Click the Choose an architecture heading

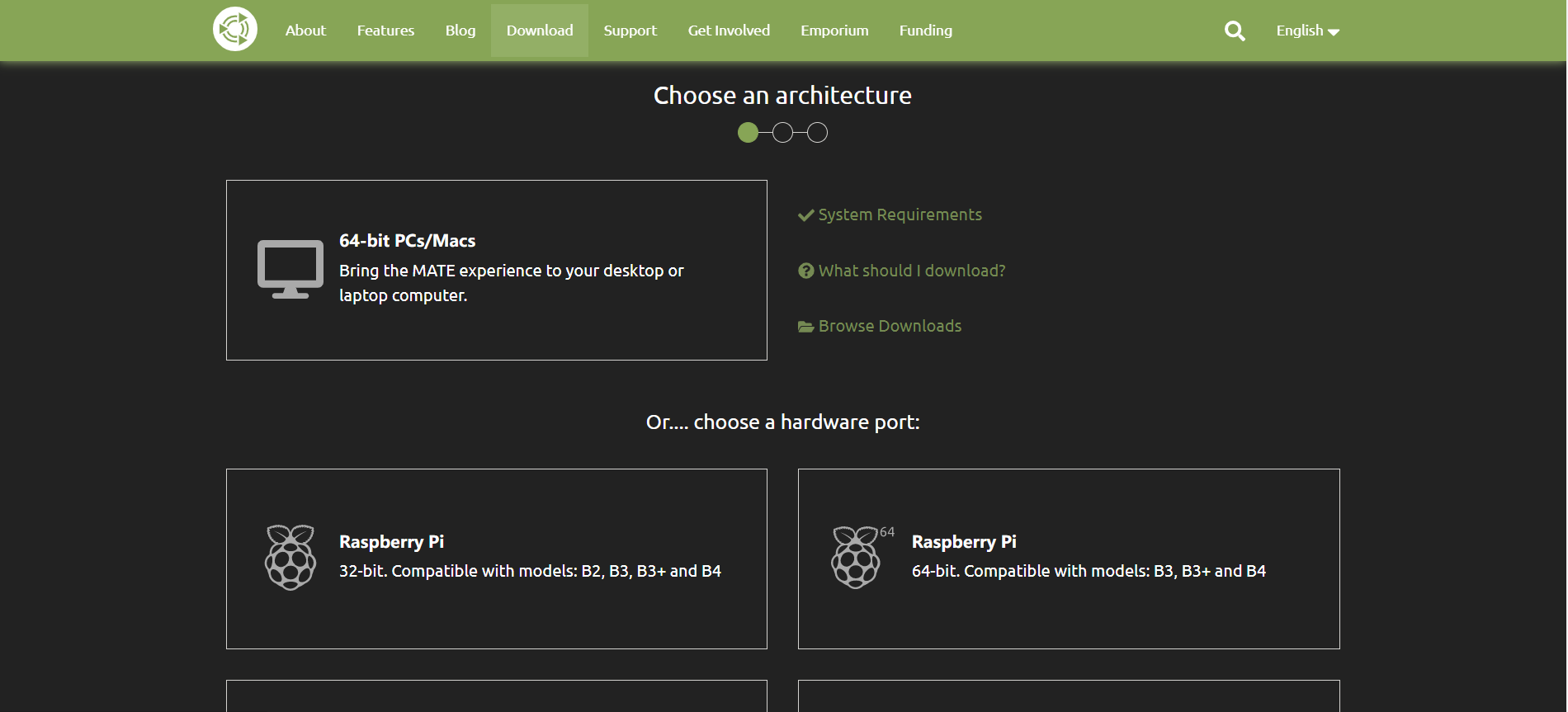click(x=782, y=96)
